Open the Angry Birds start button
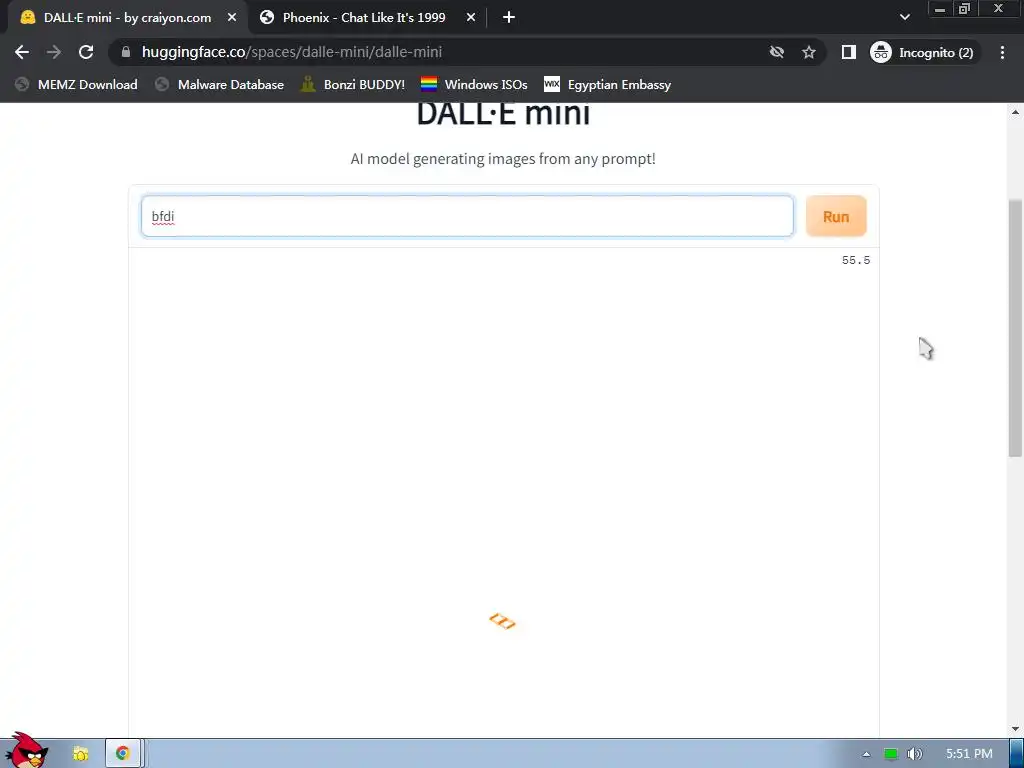This screenshot has height=768, width=1024. 26,750
